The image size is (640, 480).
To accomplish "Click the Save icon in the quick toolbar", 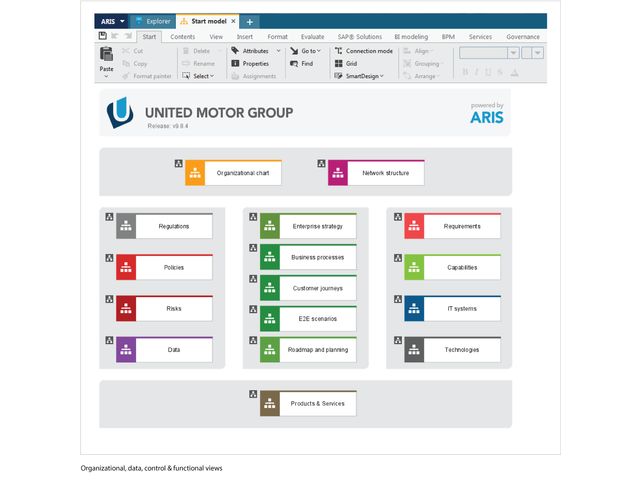I will (103, 36).
